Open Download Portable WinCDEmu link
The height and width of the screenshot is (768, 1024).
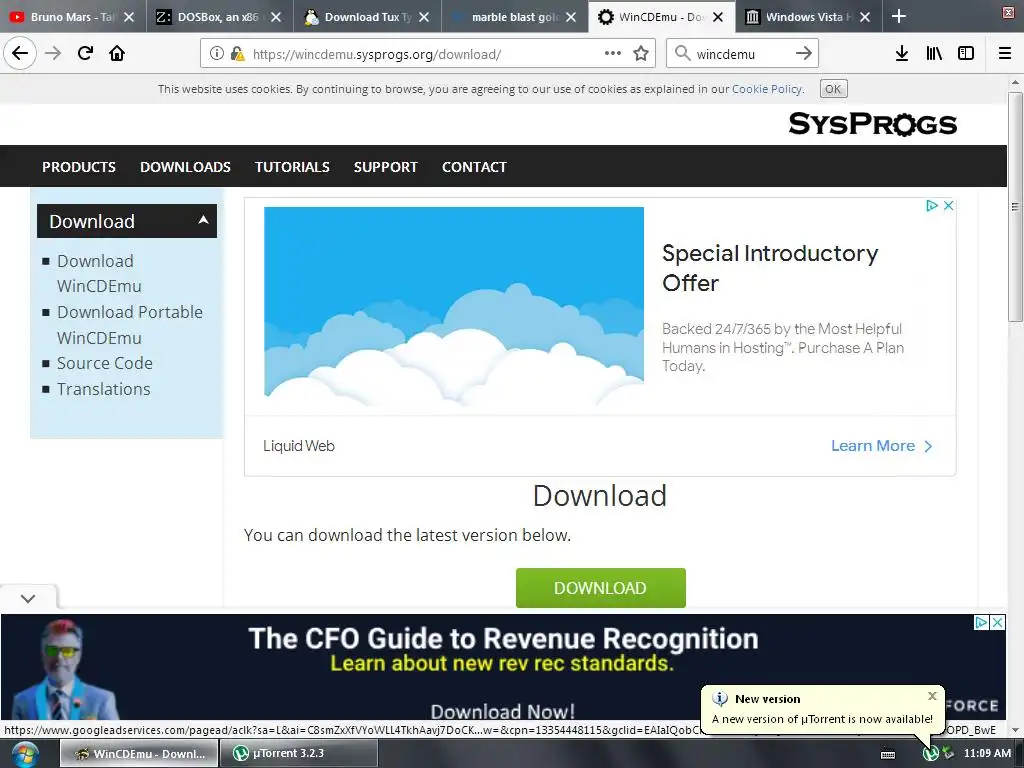[130, 325]
